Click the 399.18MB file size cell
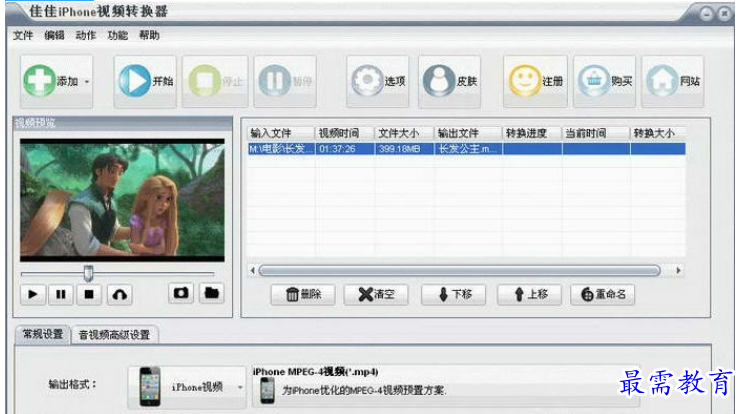741x414 pixels. click(x=405, y=149)
